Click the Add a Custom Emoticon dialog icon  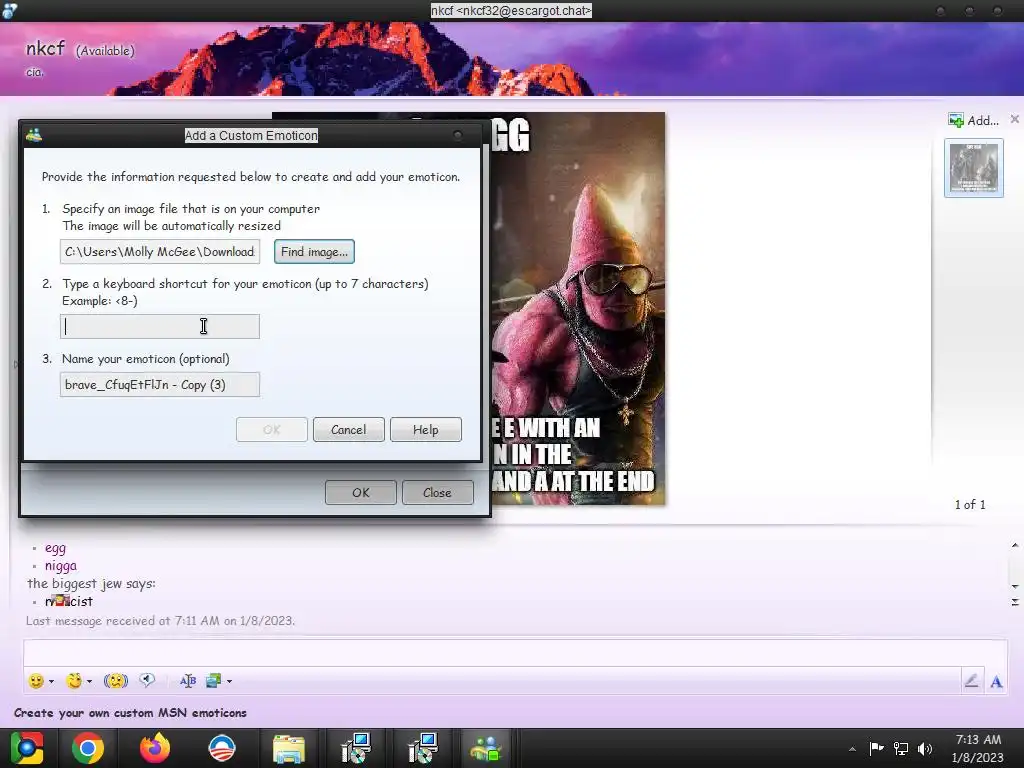pyautogui.click(x=34, y=135)
